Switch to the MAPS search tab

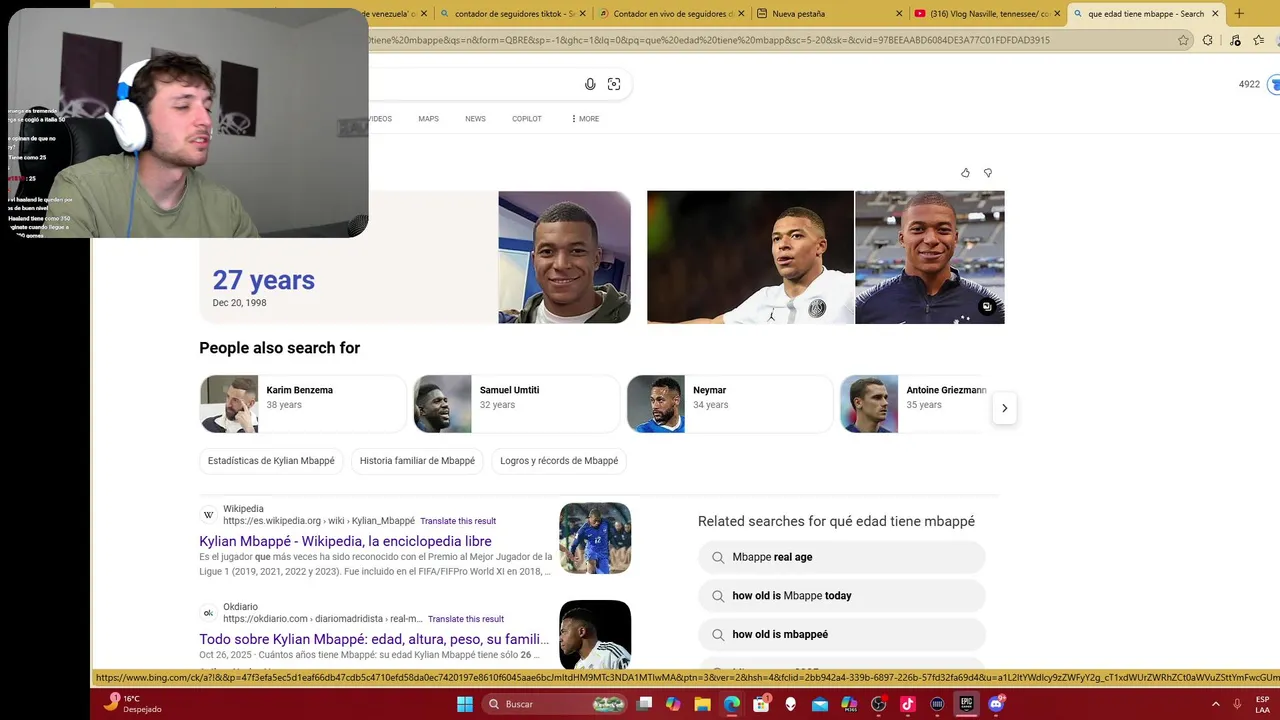tap(428, 119)
